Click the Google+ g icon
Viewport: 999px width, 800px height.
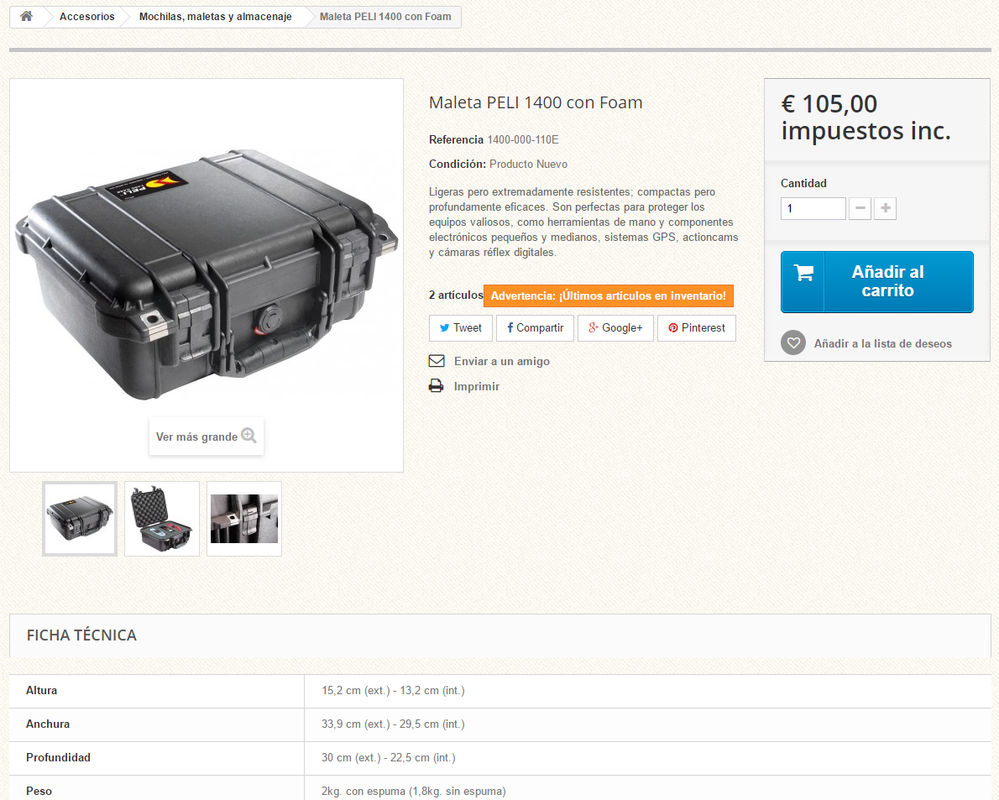(x=593, y=327)
